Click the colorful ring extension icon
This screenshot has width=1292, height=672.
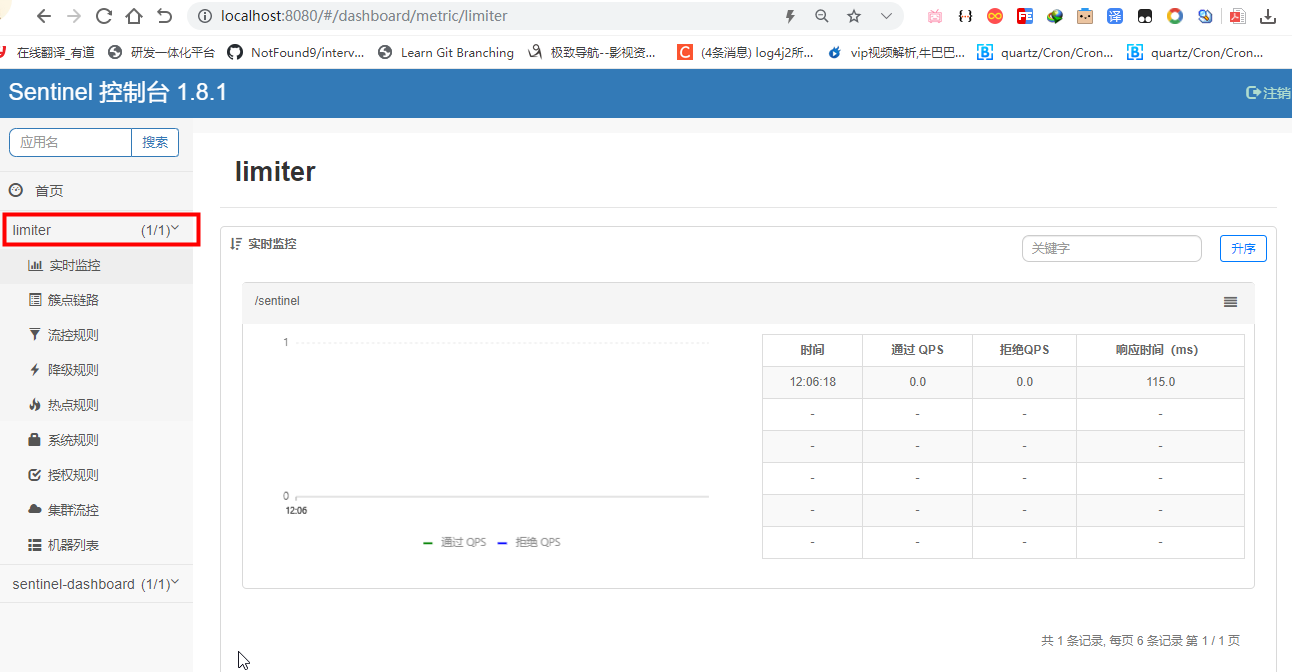pyautogui.click(x=1175, y=16)
